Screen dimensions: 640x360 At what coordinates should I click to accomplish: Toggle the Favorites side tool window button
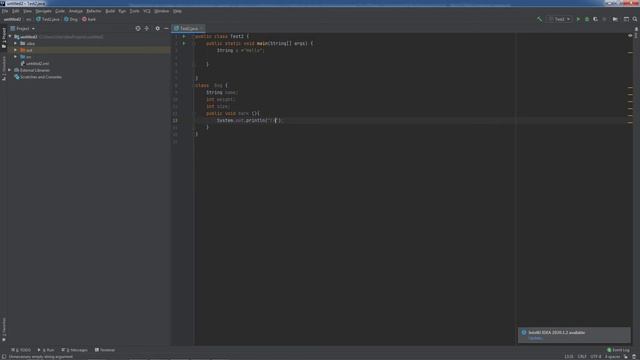(4, 329)
